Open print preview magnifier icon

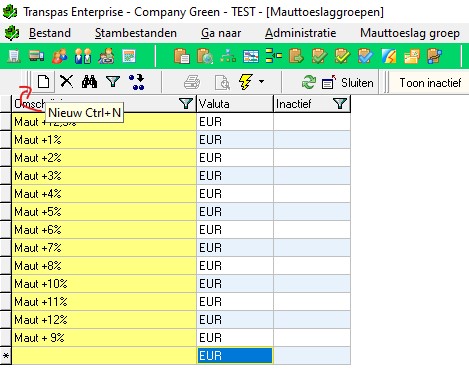(222, 82)
